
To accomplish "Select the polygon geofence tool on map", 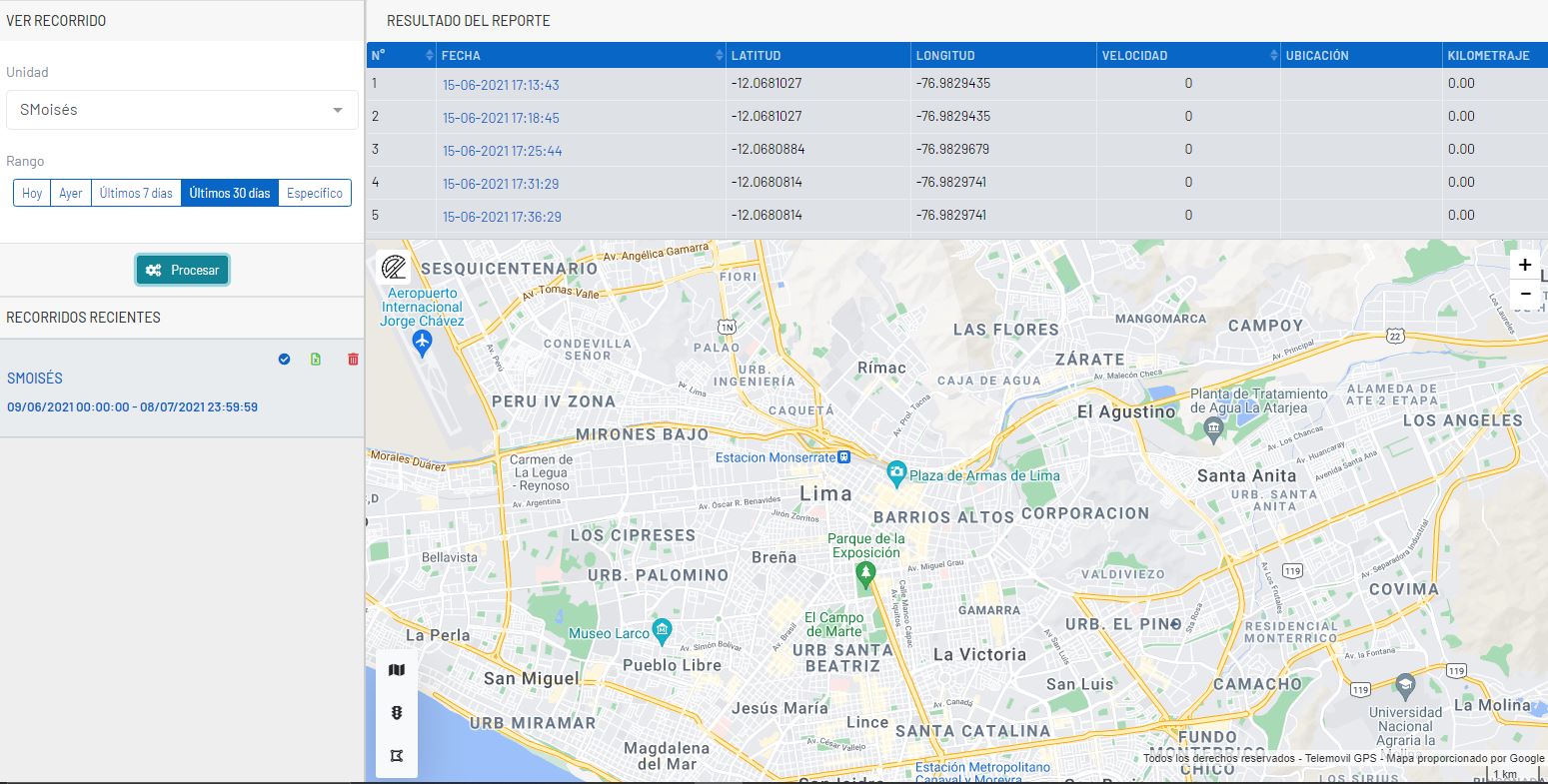I will pyautogui.click(x=397, y=756).
